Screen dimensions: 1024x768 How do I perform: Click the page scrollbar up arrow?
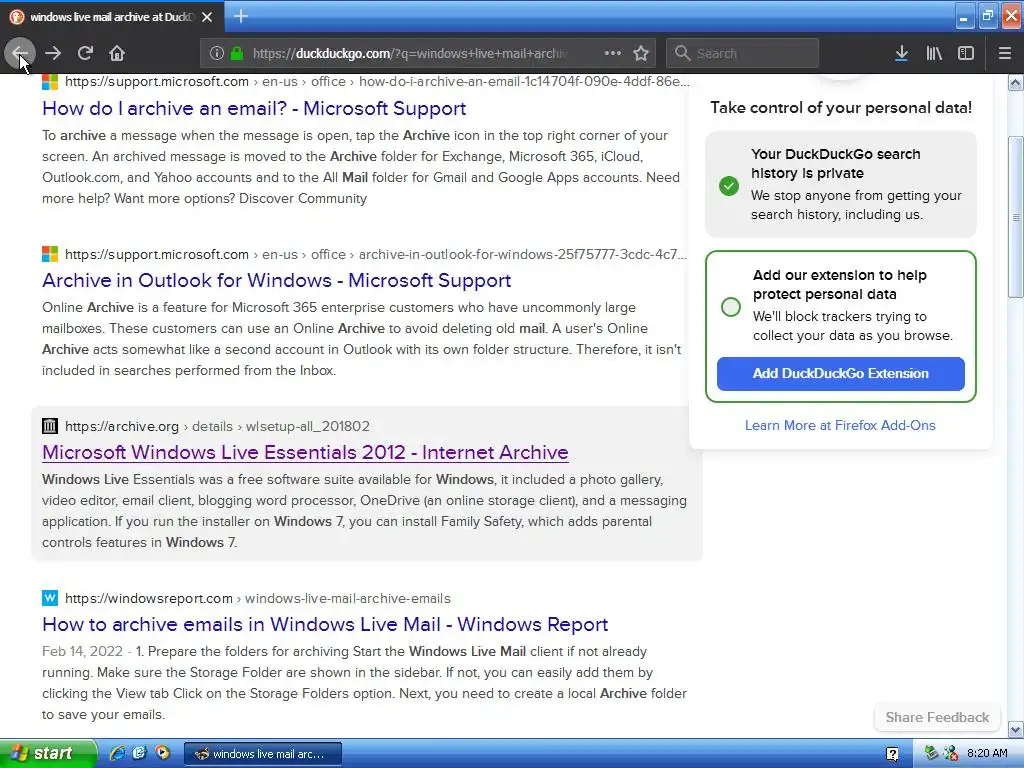tap(1016, 82)
